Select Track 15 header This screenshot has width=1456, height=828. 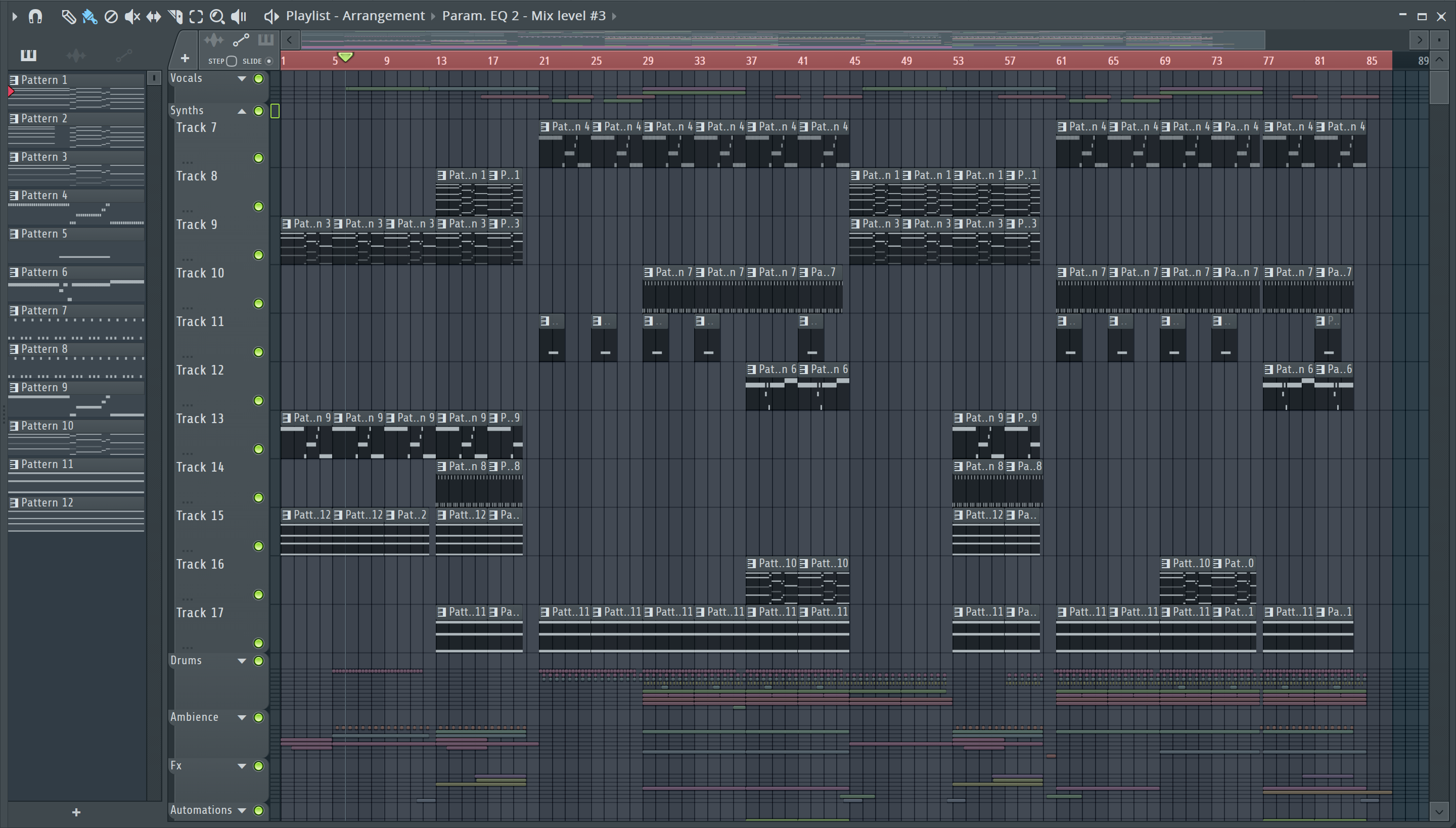(x=218, y=532)
